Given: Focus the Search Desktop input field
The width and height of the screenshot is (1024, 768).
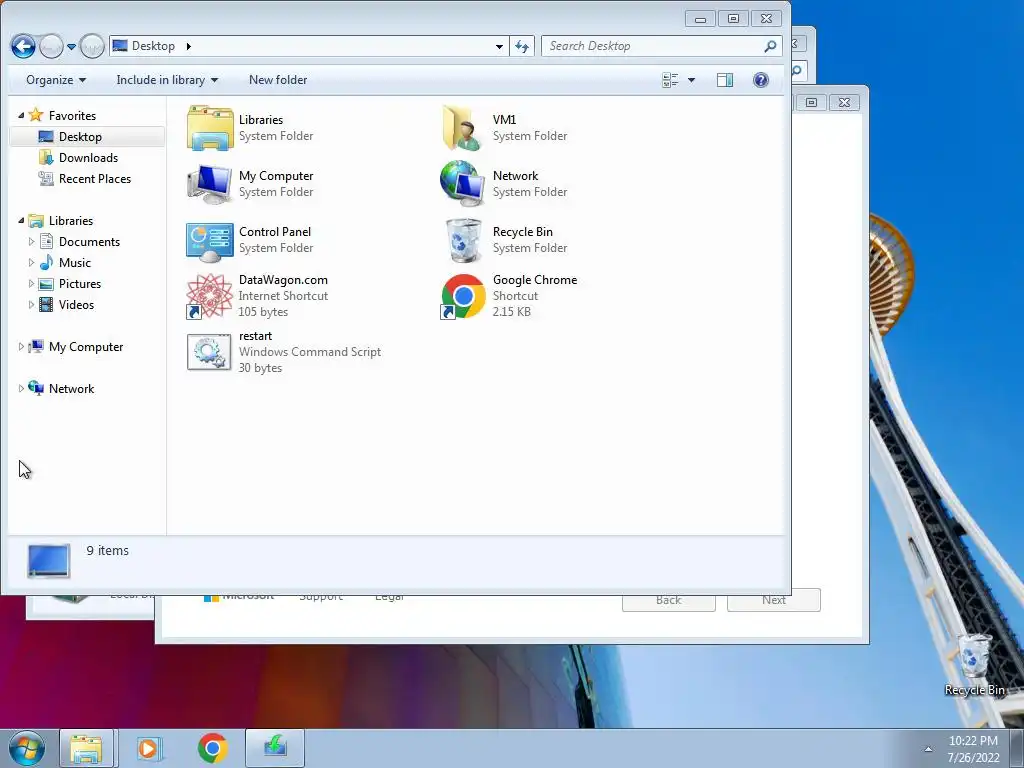Looking at the screenshot, I should click(x=654, y=46).
